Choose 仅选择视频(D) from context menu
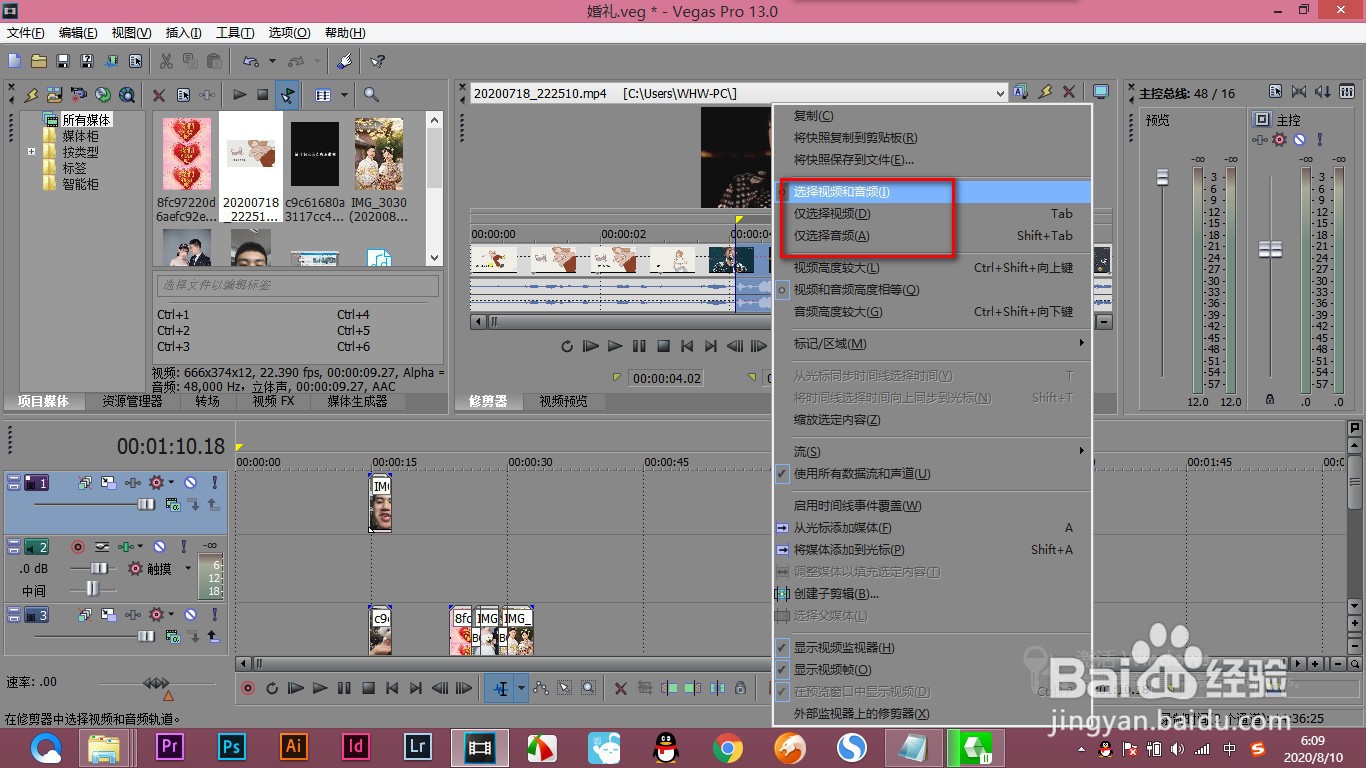 (x=932, y=214)
